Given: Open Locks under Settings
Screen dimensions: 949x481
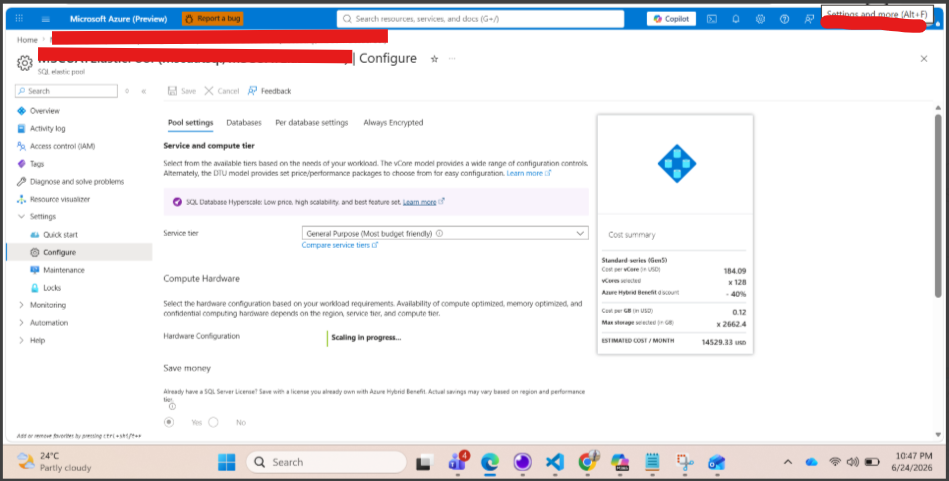Looking at the screenshot, I should tap(52, 287).
